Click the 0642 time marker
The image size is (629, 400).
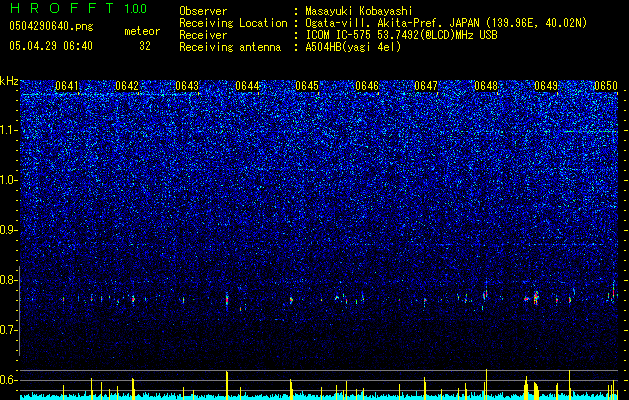127,86
